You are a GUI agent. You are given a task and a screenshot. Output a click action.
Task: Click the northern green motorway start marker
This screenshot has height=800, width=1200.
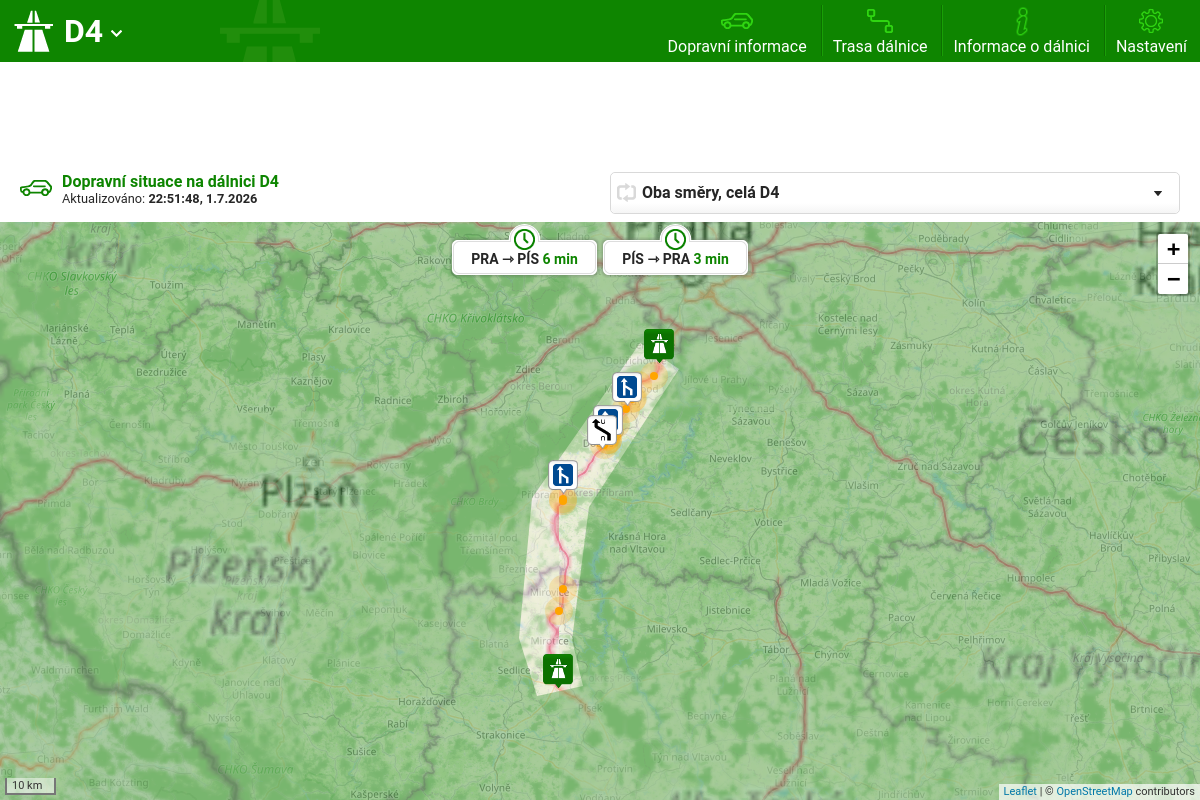click(659, 345)
